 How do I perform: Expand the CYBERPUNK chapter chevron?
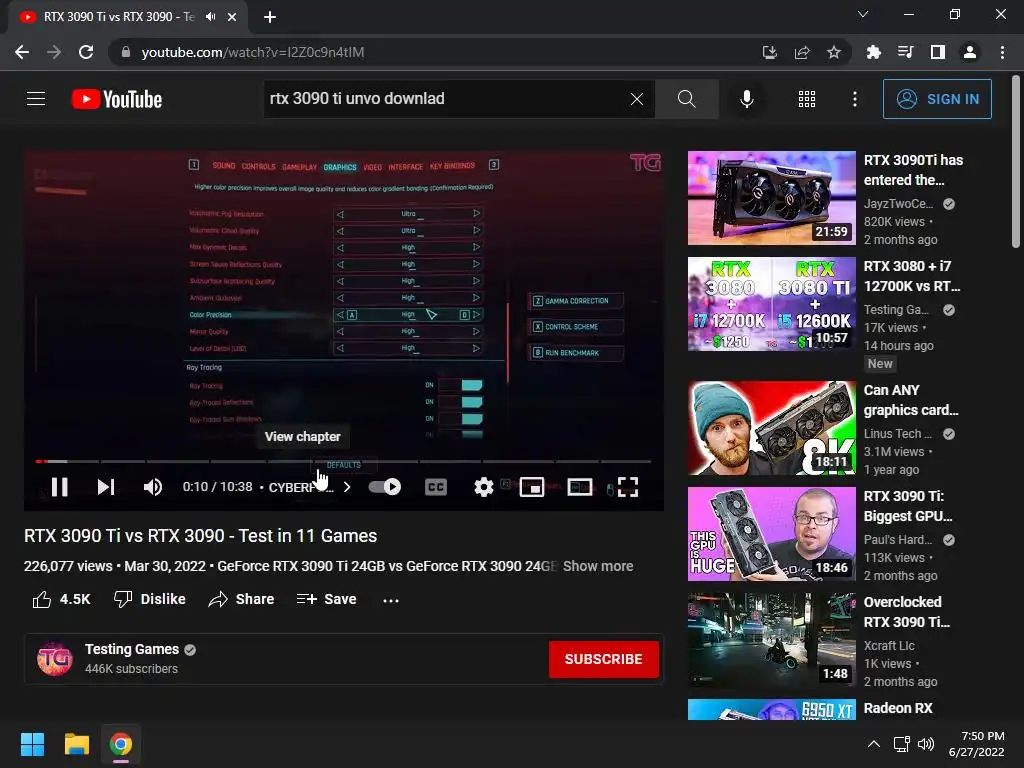tap(347, 487)
